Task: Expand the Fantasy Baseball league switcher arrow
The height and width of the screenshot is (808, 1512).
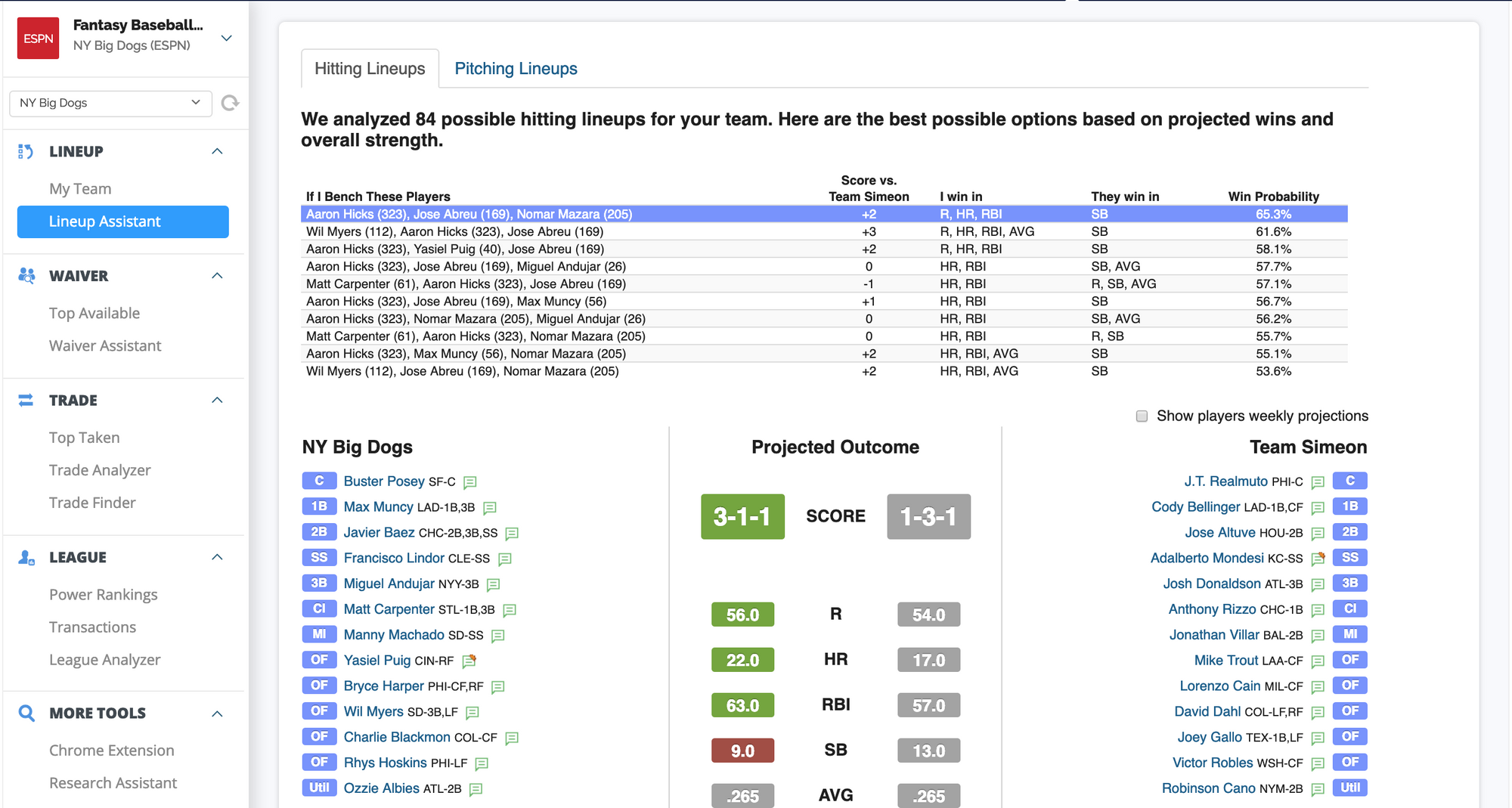Action: tap(226, 38)
